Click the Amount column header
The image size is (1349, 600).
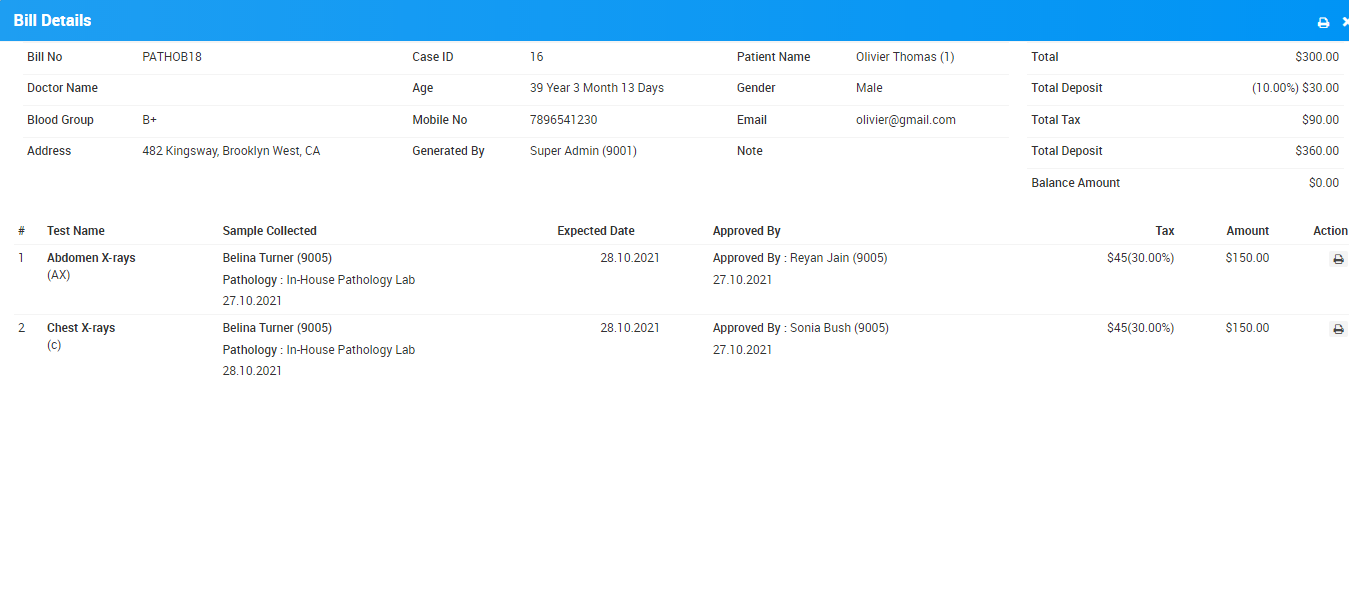pos(1247,231)
